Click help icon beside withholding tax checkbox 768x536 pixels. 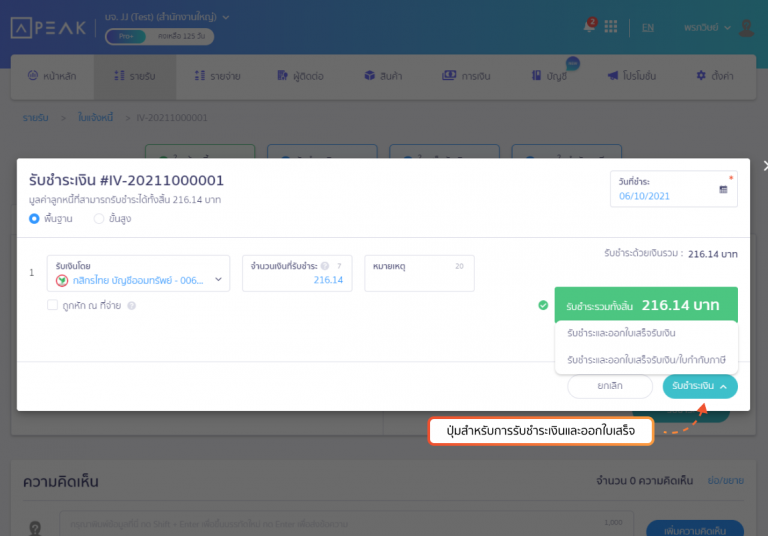click(x=132, y=305)
